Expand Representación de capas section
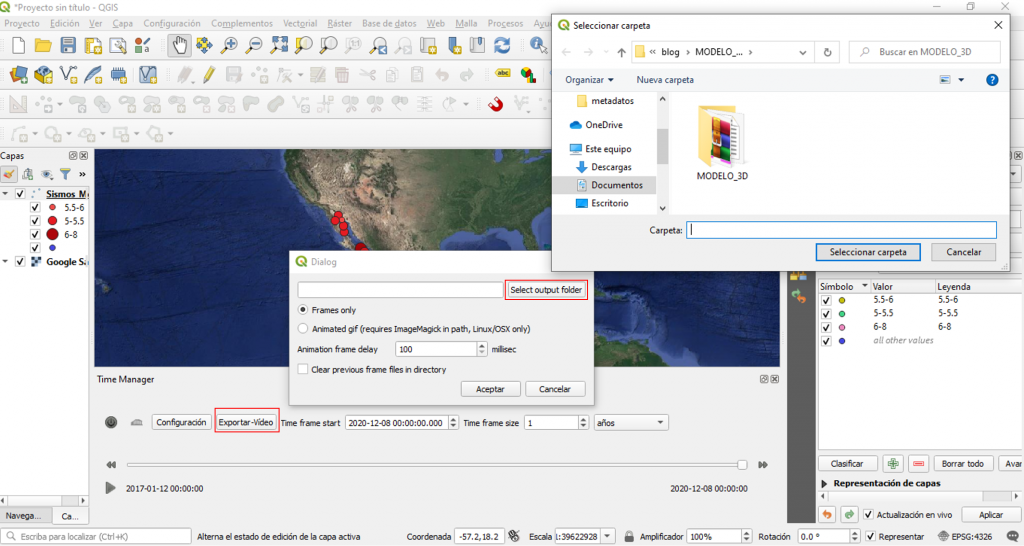Viewport: 1024px width, 546px height. [824, 484]
